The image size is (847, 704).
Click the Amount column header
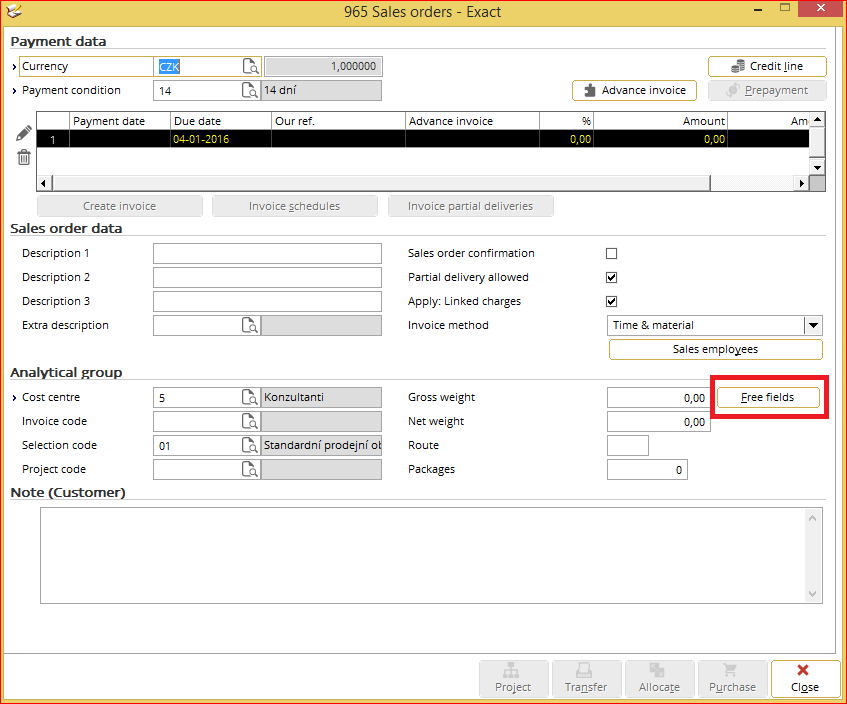tap(660, 121)
